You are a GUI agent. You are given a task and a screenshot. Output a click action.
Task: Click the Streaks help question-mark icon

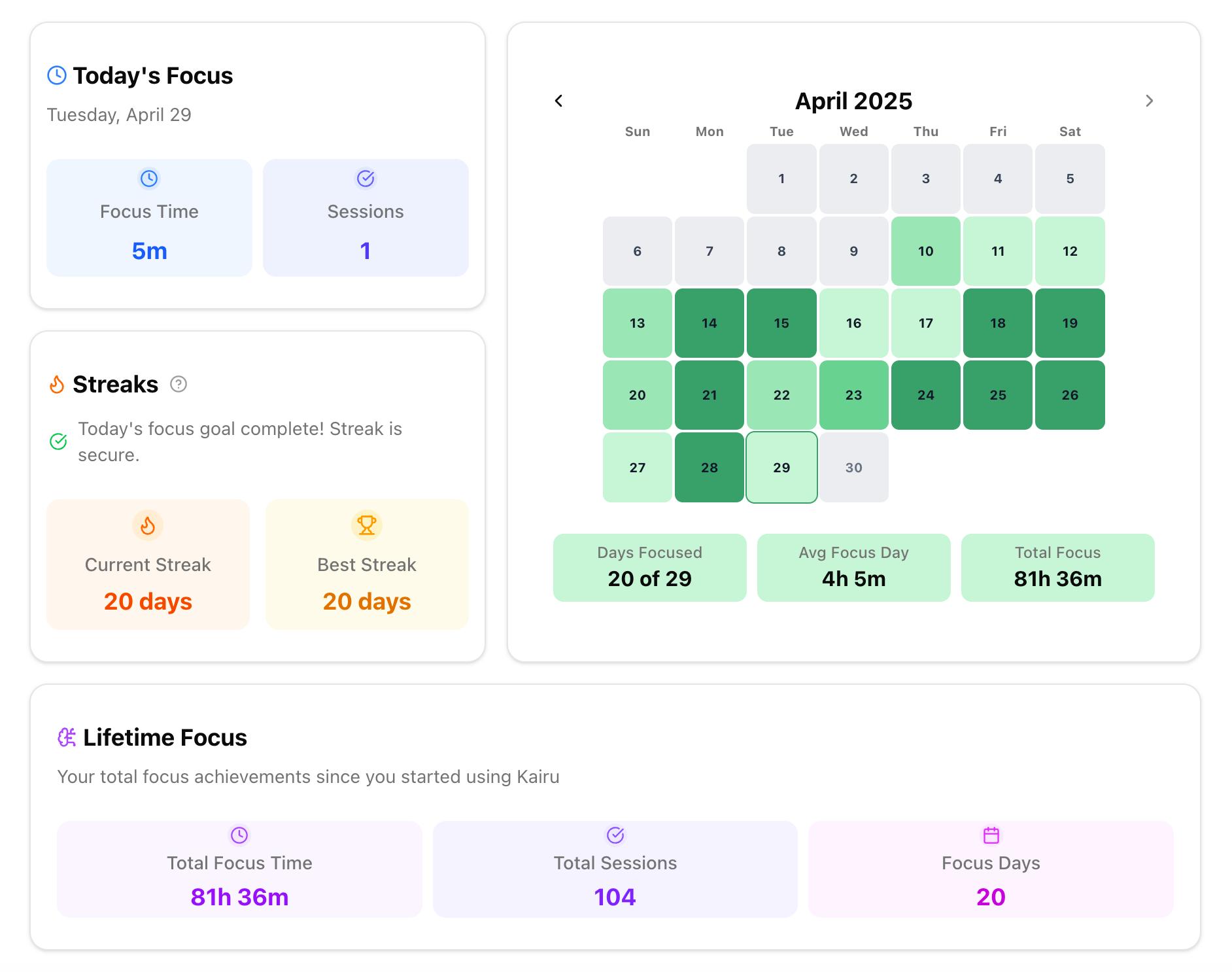click(x=179, y=384)
